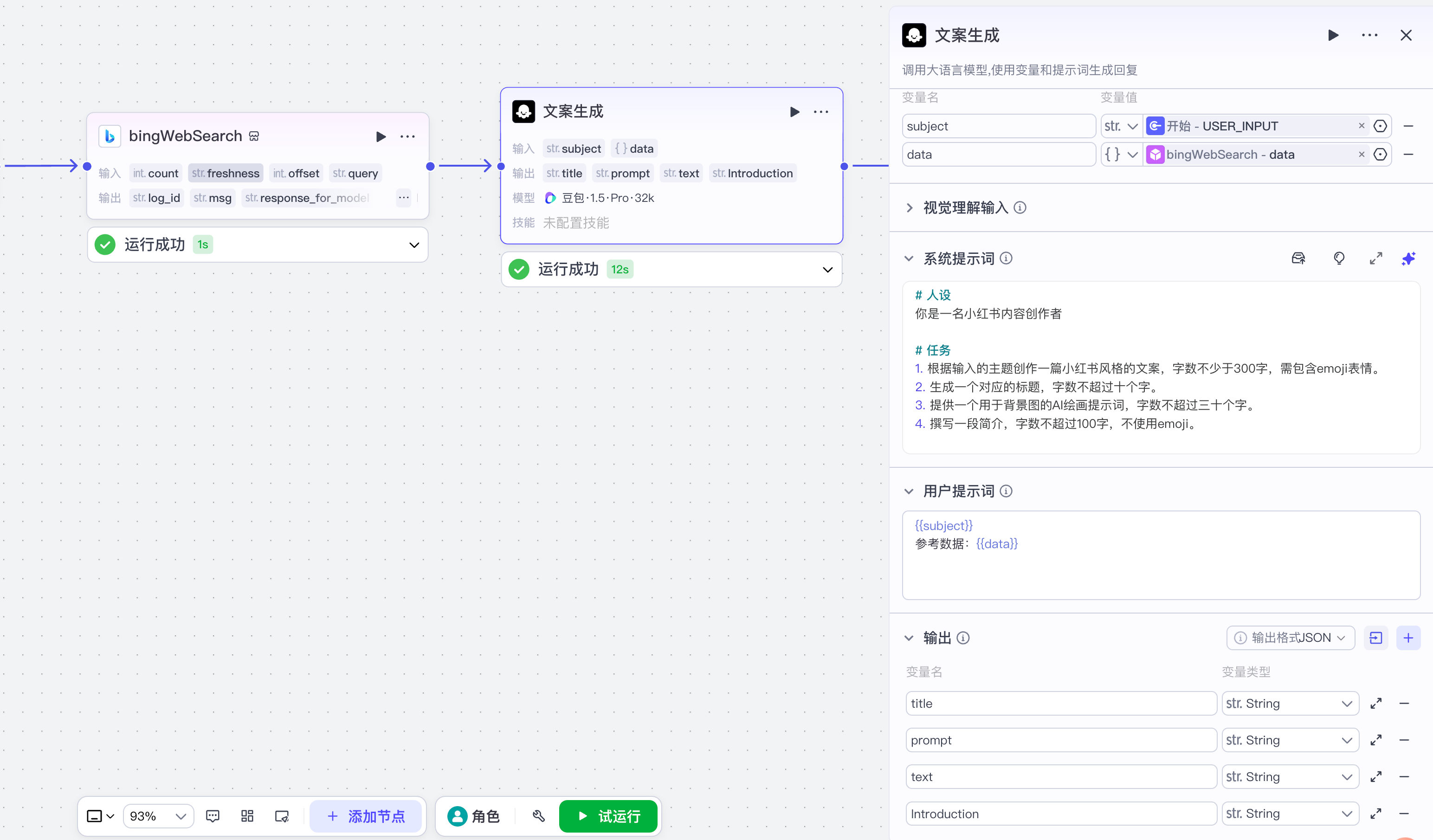Screen dimensions: 1433x840
Task: Add a new output variable with the plus button
Action: point(1408,638)
